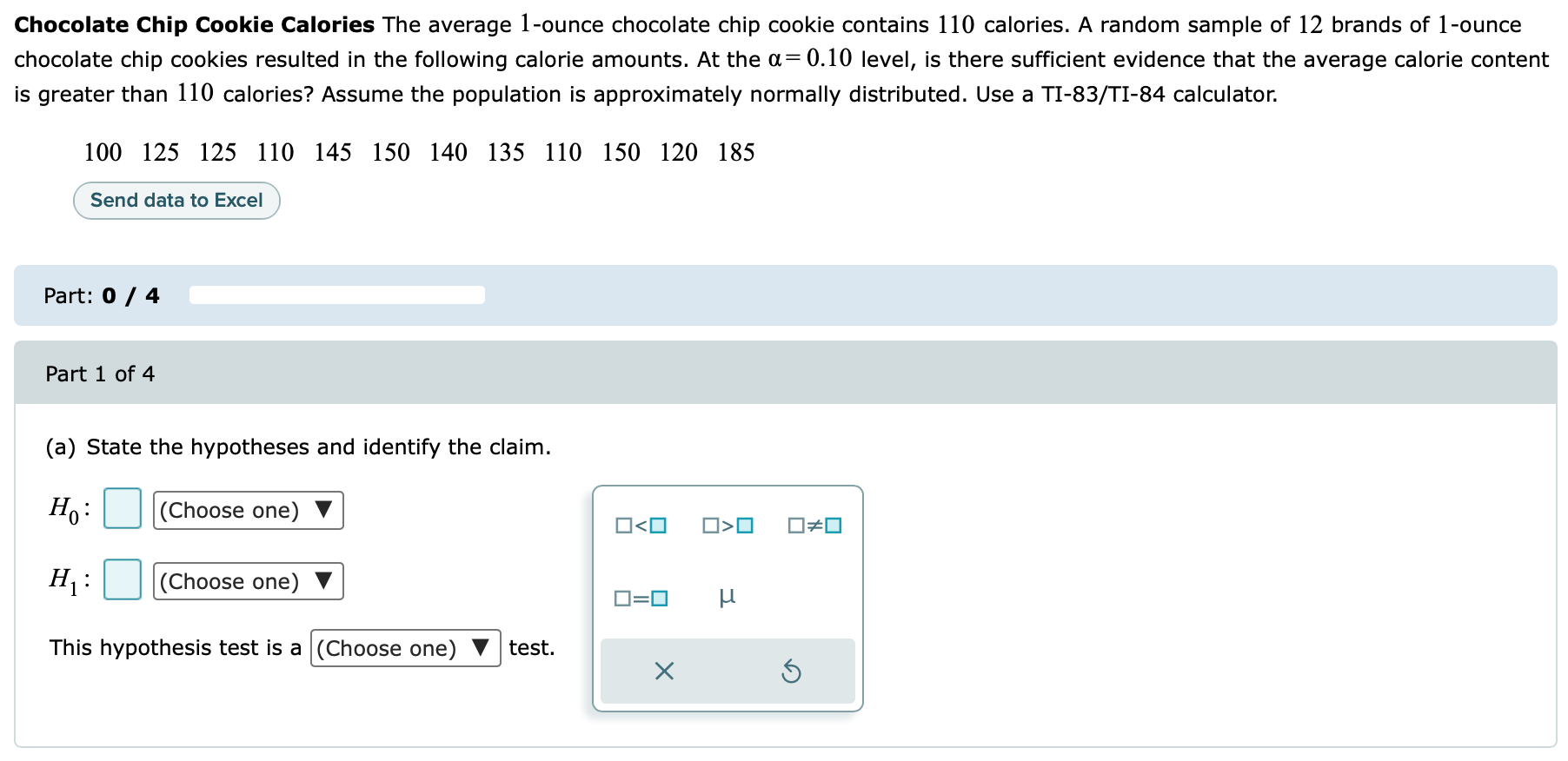The height and width of the screenshot is (761, 1568).
Task: Click the palette's gray footer button bar
Action: click(x=728, y=671)
